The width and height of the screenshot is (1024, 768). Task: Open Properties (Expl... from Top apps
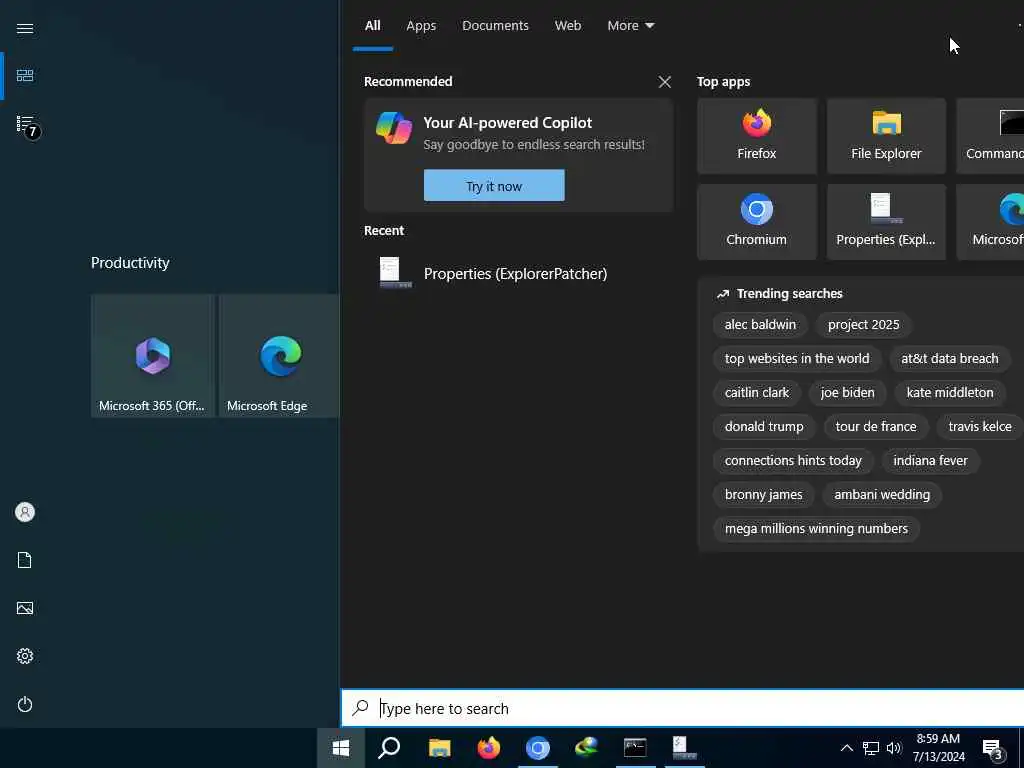click(x=886, y=222)
